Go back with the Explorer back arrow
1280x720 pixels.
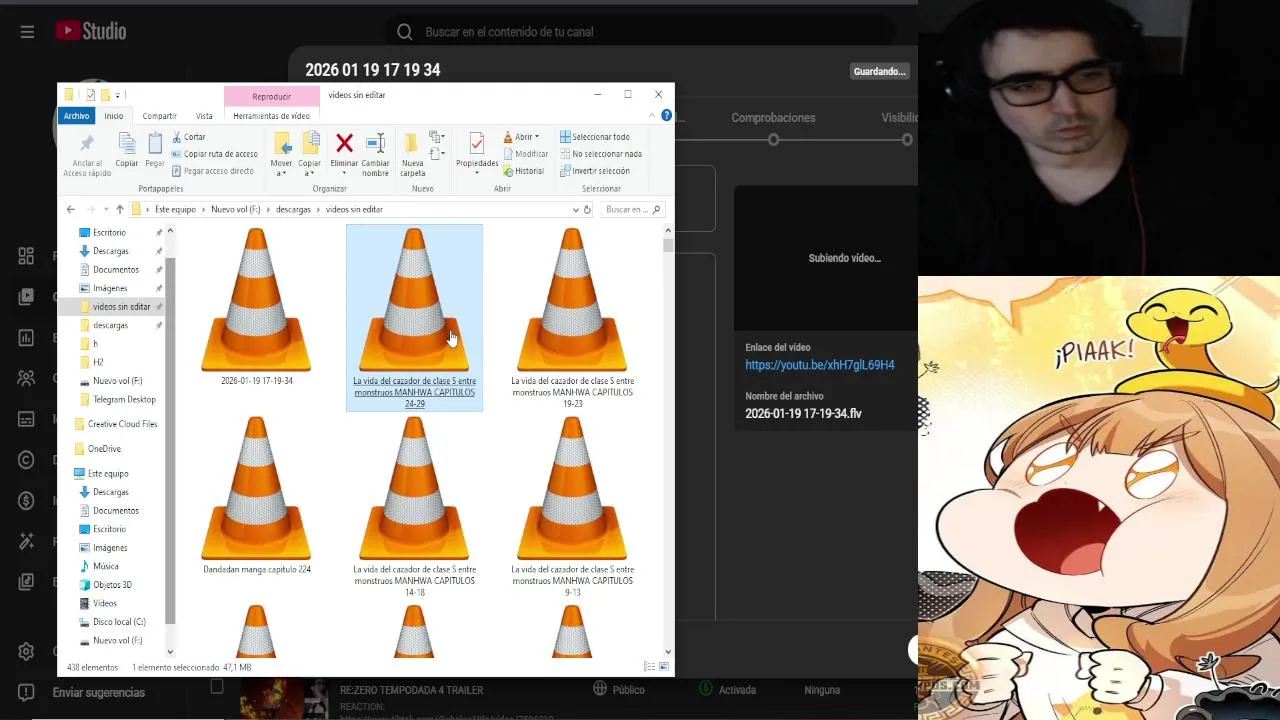pyautogui.click(x=70, y=209)
